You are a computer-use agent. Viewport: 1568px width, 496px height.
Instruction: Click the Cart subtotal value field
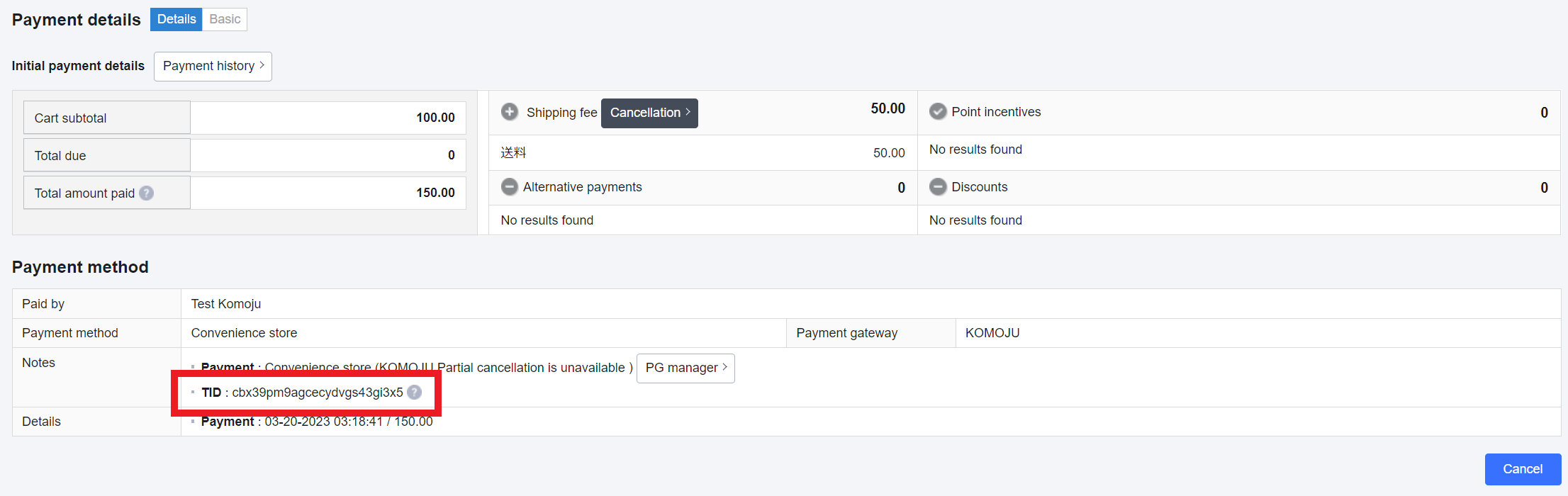(x=328, y=118)
